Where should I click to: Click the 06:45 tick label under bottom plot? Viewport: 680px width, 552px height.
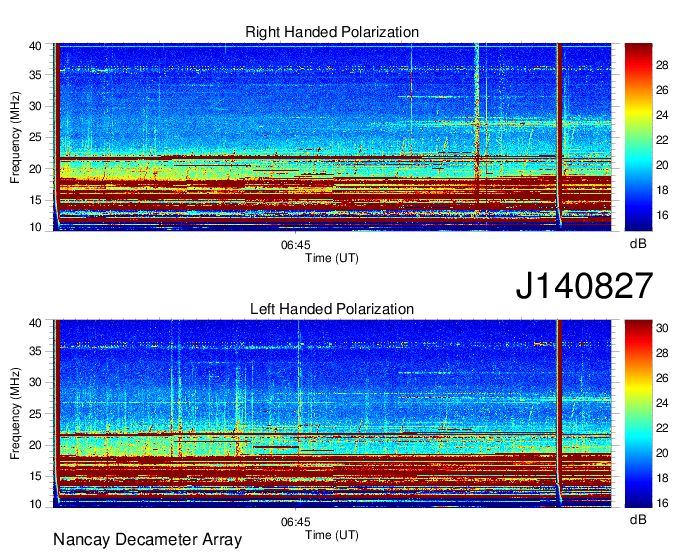click(x=295, y=522)
